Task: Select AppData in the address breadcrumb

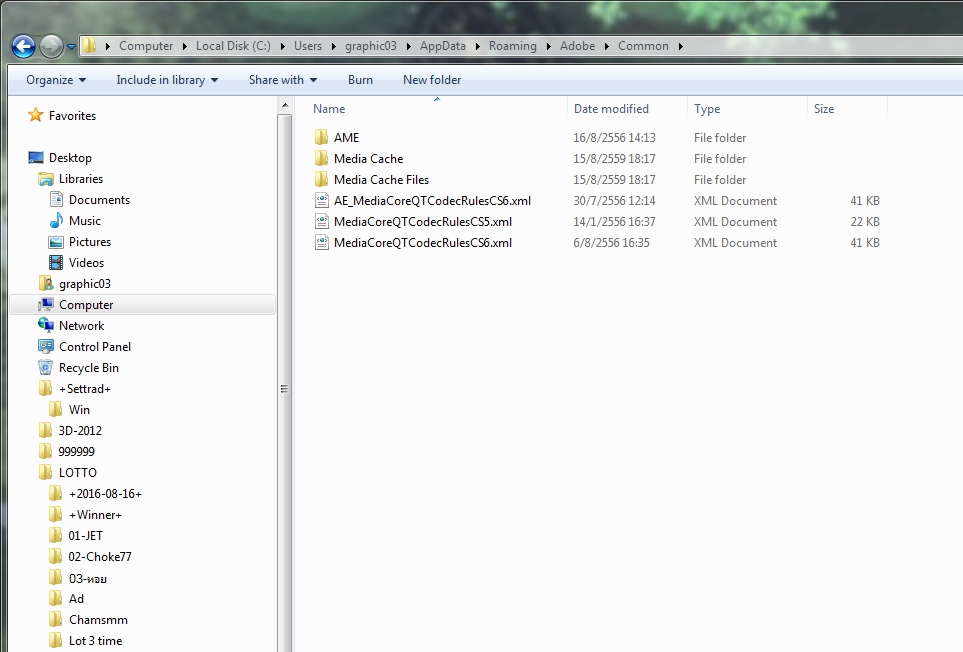Action: point(443,46)
